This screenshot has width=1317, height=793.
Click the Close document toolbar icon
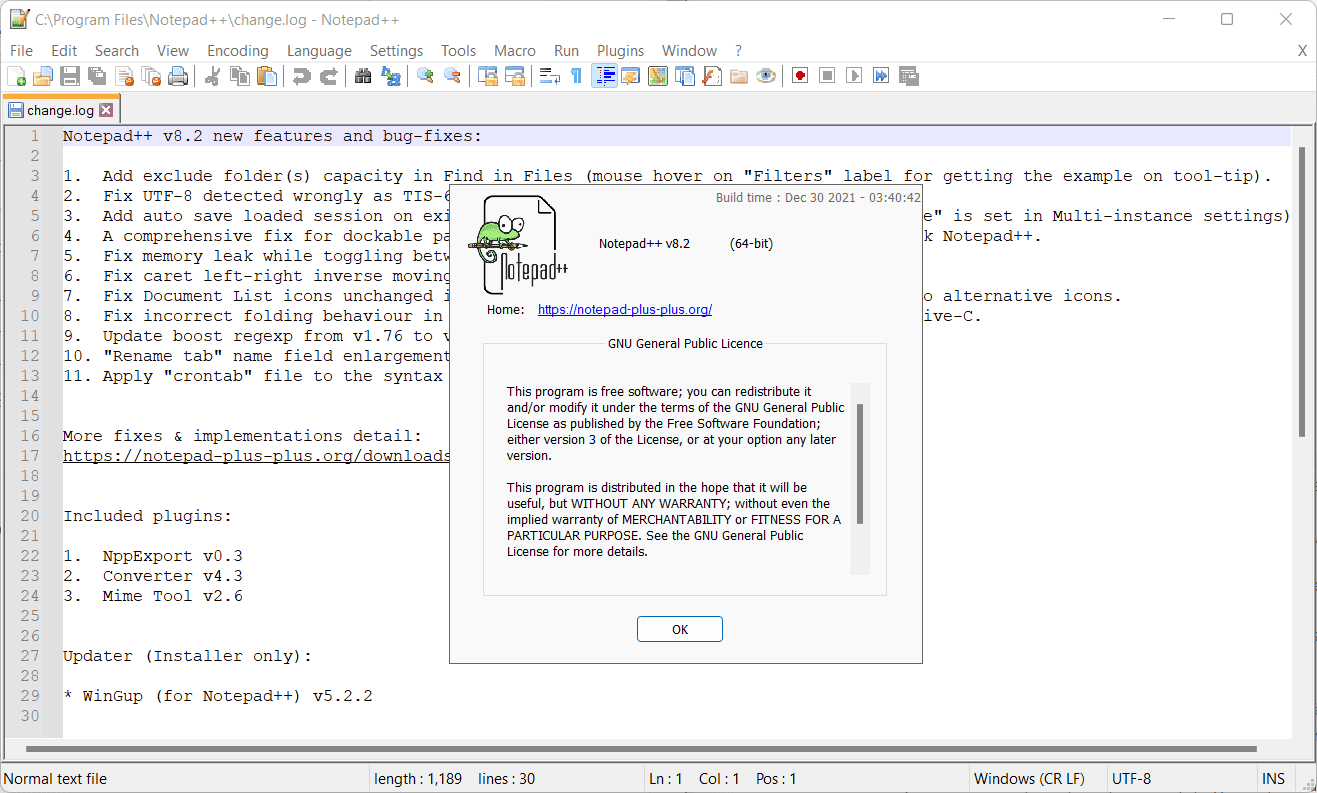pyautogui.click(x=125, y=76)
